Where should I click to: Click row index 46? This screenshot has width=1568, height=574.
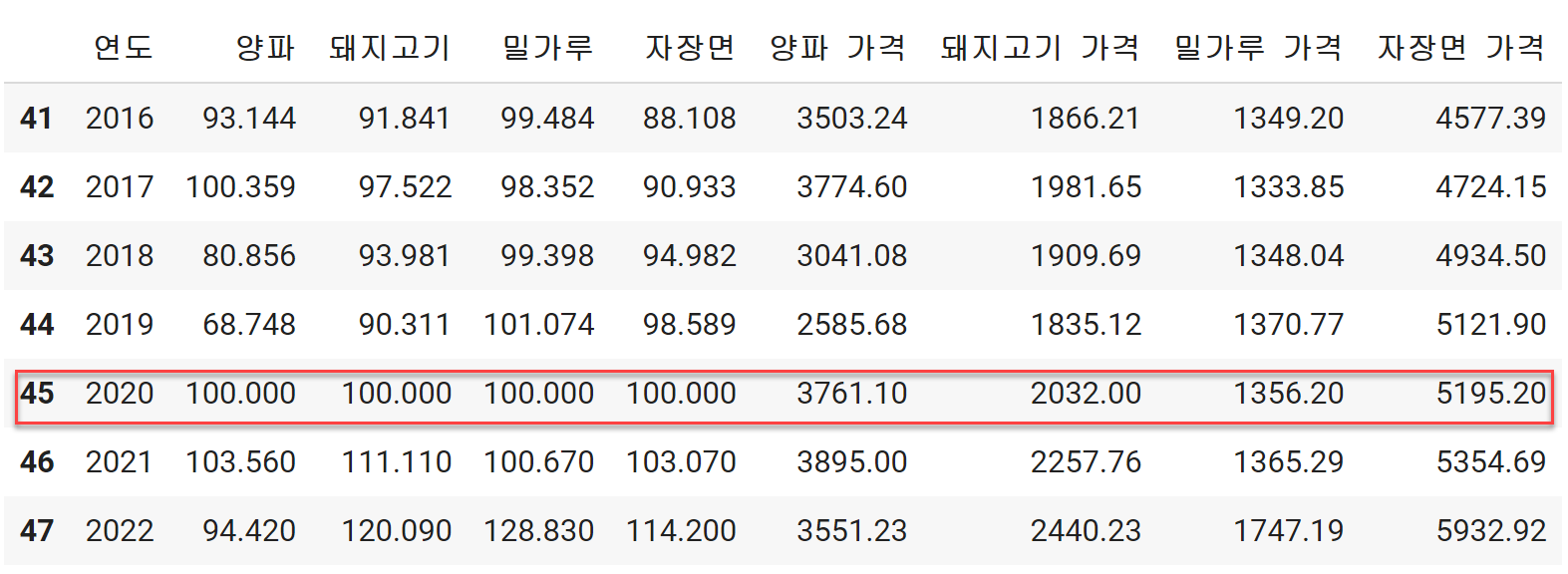click(37, 462)
